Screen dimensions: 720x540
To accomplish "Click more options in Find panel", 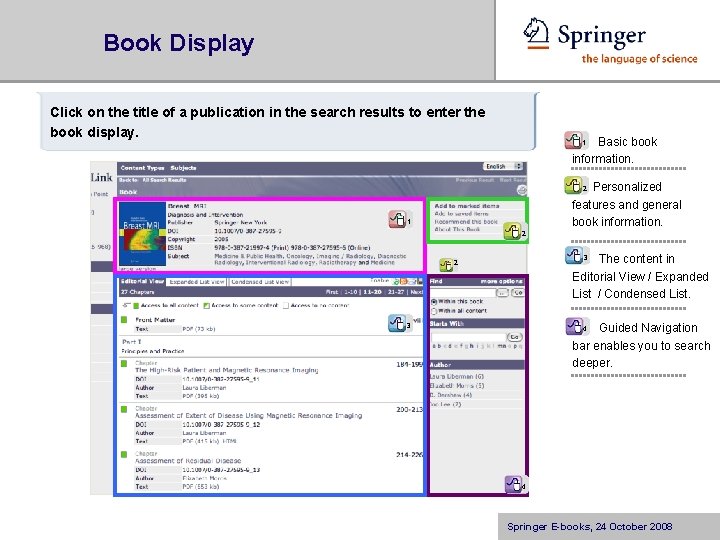I will coord(501,281).
